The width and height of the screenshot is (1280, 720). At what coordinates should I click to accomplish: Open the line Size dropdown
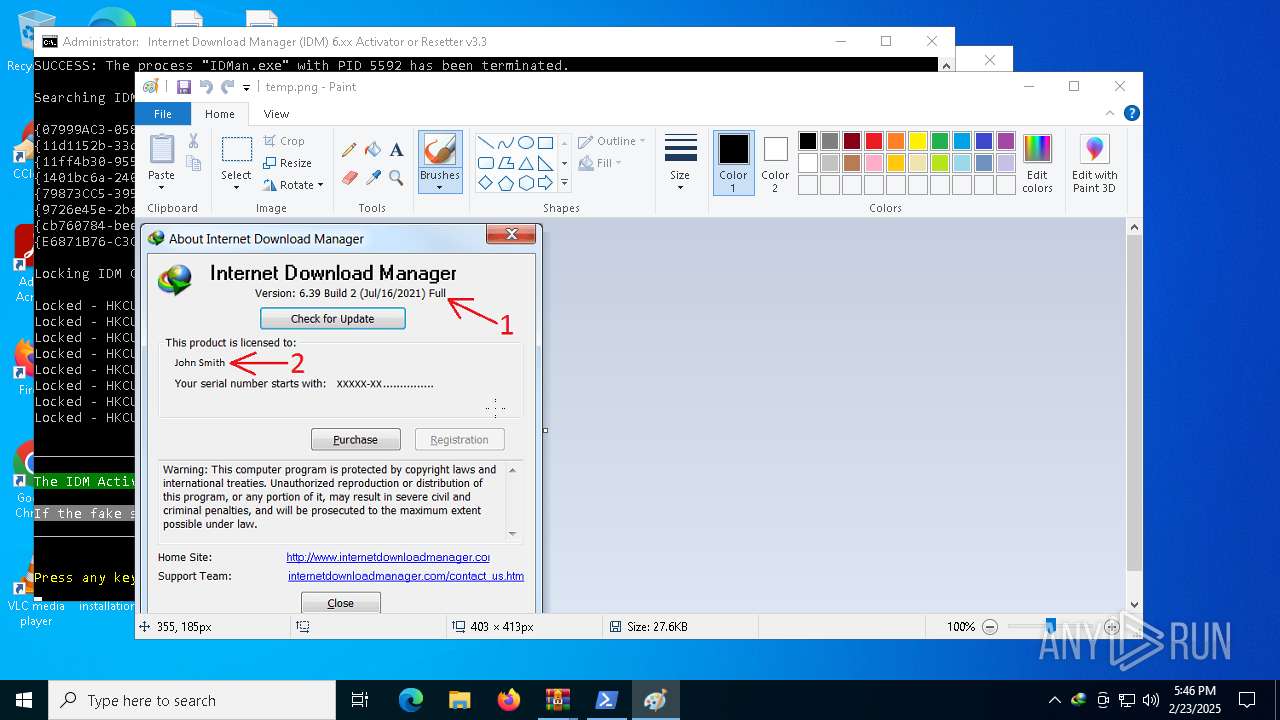pos(680,163)
